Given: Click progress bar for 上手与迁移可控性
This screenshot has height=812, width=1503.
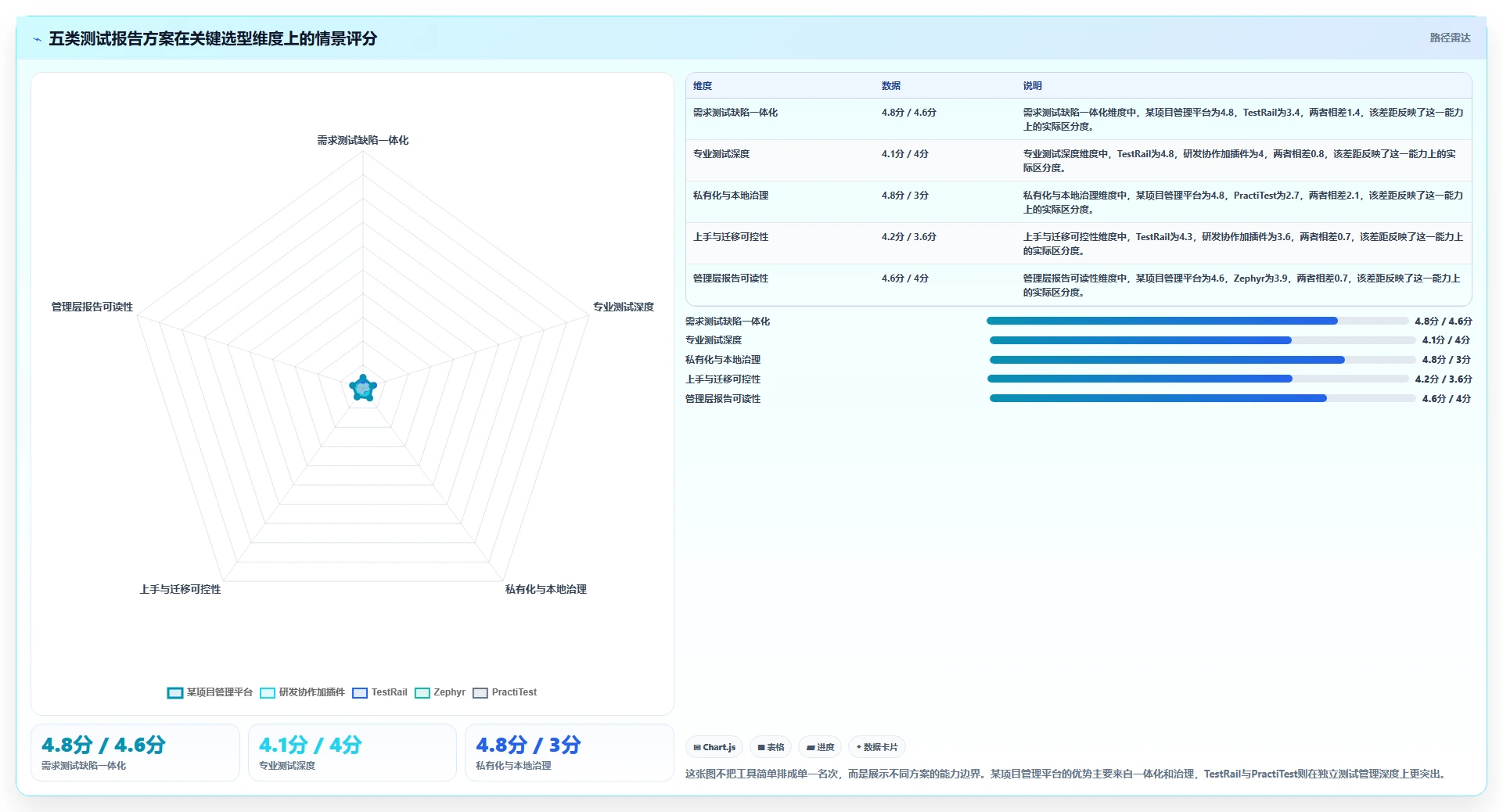Looking at the screenshot, I should coord(1198,379).
